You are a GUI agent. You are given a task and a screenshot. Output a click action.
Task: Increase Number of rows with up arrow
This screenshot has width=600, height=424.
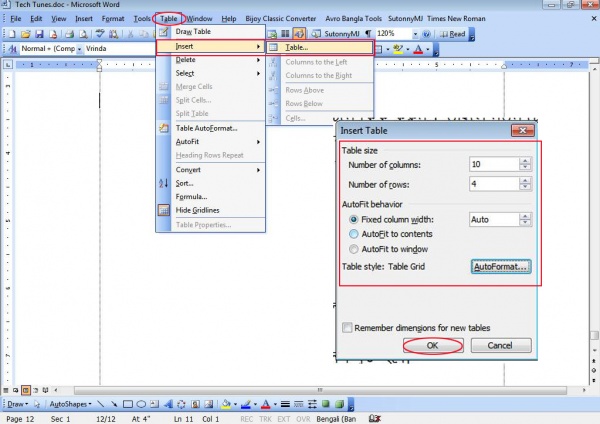(525, 180)
